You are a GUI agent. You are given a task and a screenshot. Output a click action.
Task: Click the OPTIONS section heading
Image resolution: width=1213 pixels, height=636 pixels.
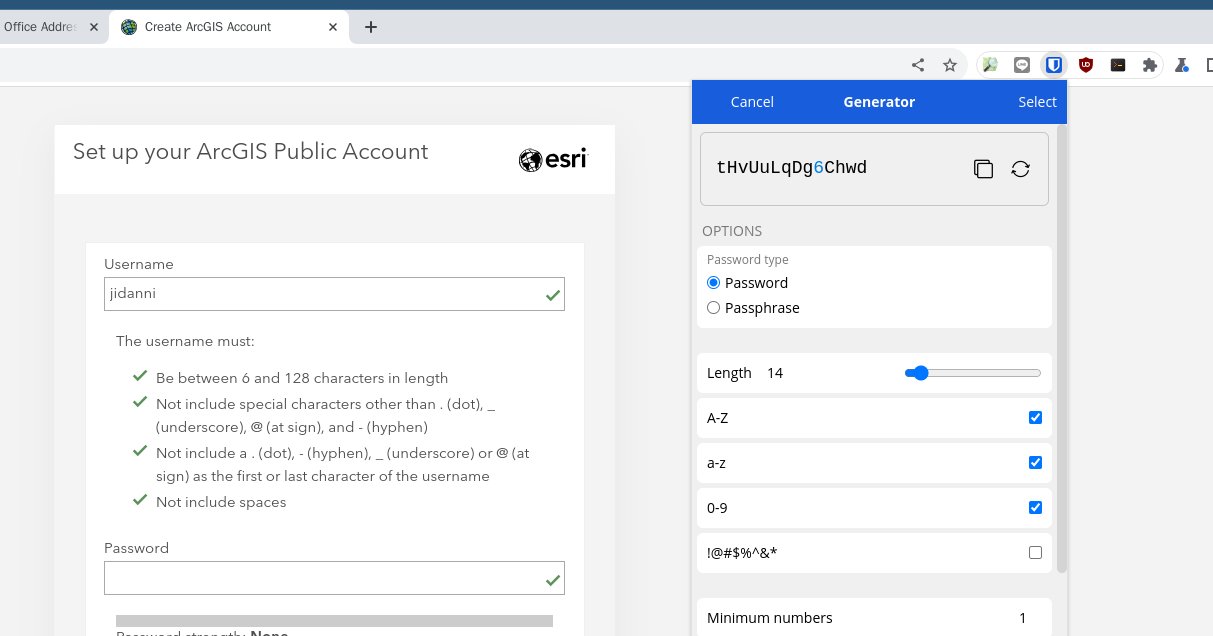732,231
